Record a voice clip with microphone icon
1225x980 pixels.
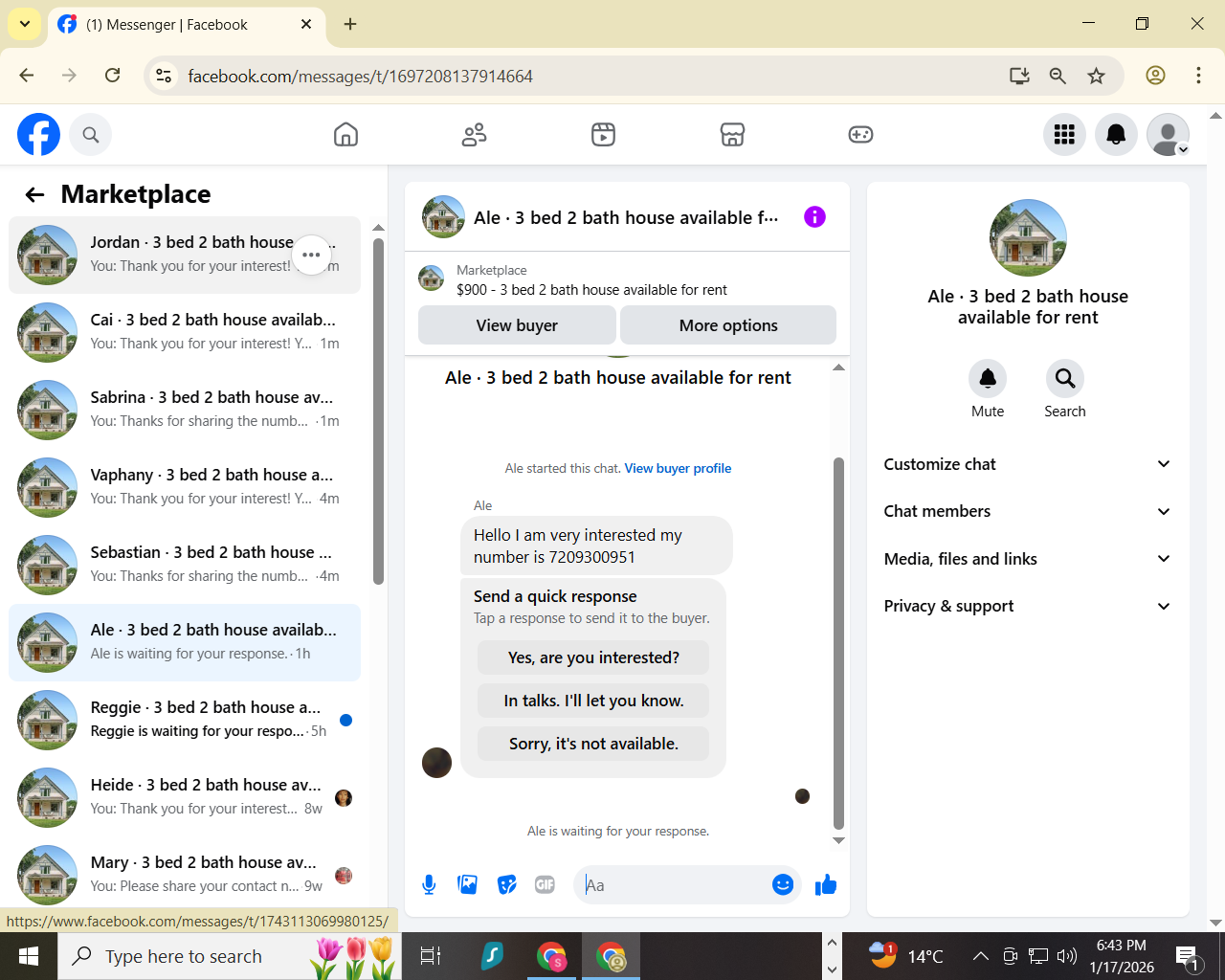point(429,885)
